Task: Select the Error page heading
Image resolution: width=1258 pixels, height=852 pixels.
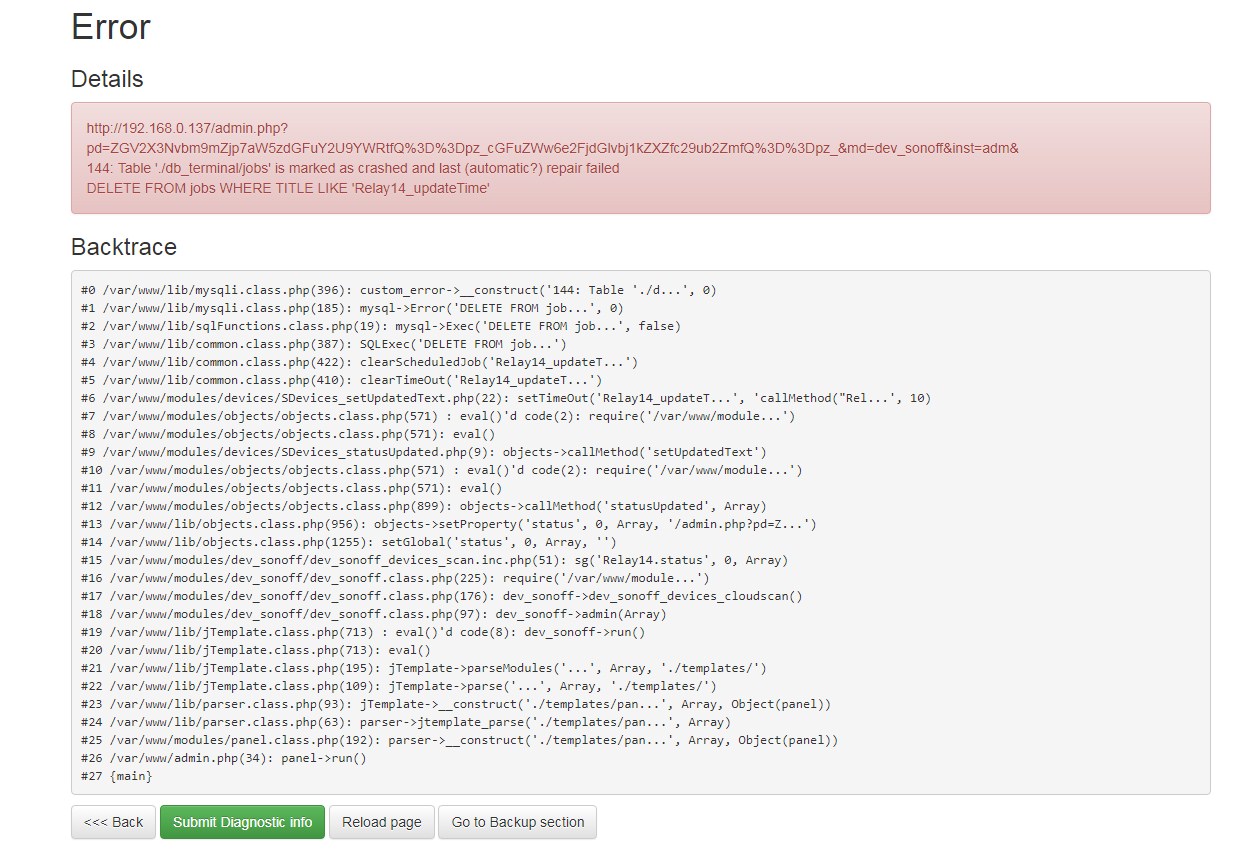Action: [110, 27]
